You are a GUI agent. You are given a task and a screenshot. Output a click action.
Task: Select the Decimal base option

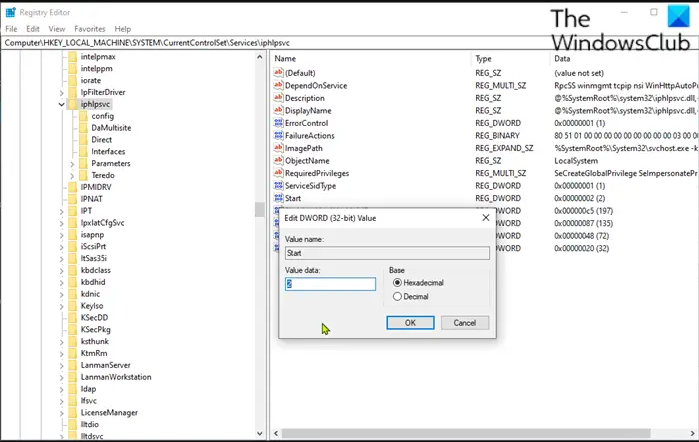398,296
